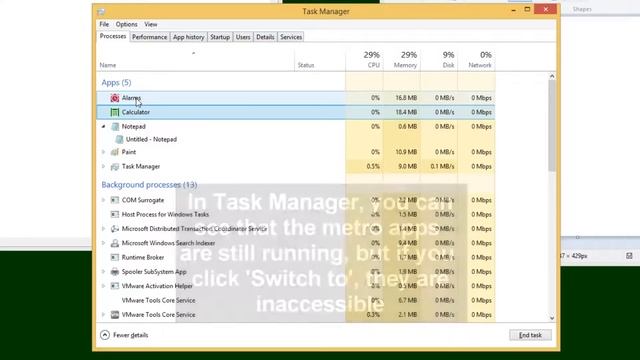The height and width of the screenshot is (360, 640).
Task: Select the Alarms process row
Action: pos(296,98)
